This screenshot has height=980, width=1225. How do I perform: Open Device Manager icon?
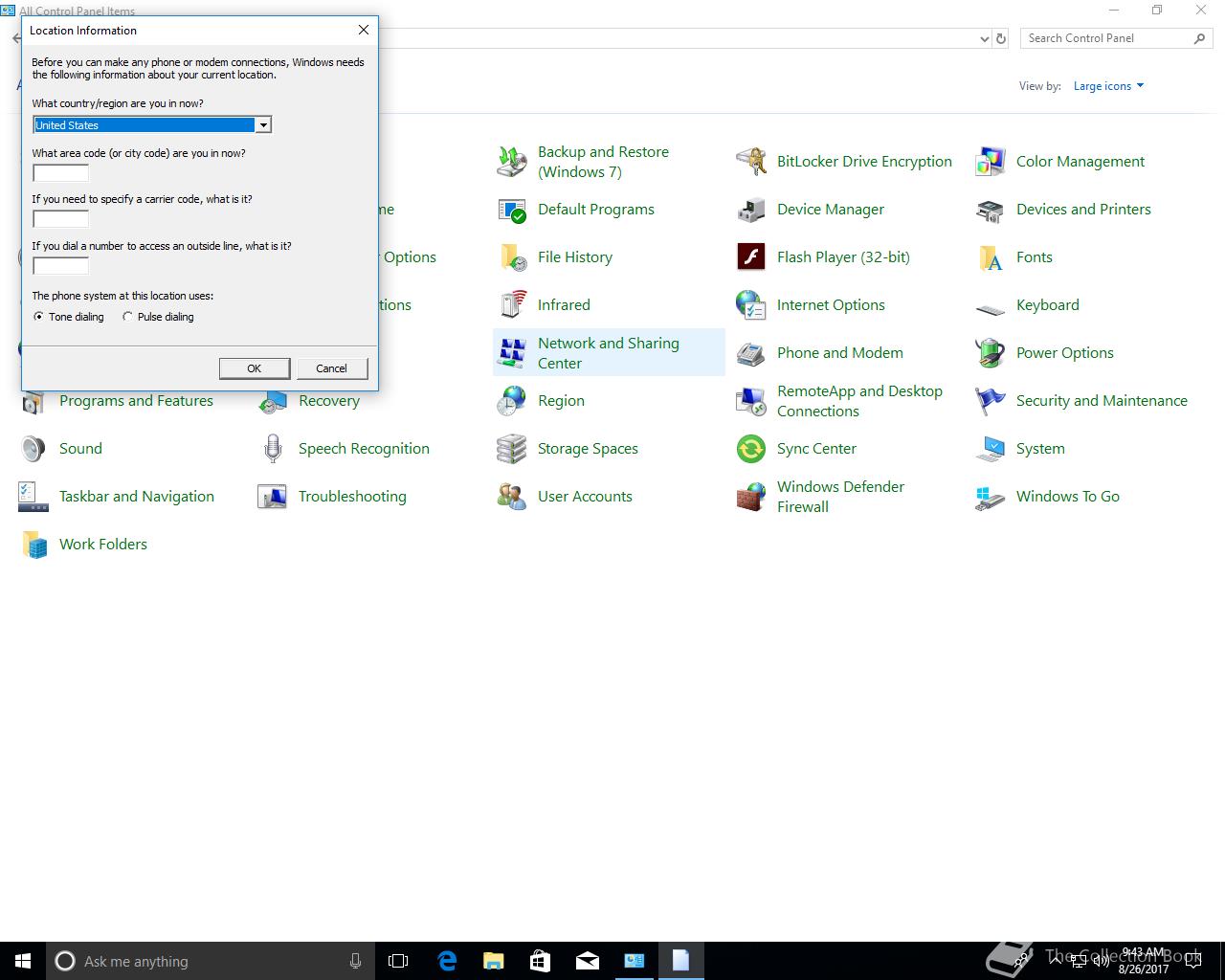[x=751, y=210]
